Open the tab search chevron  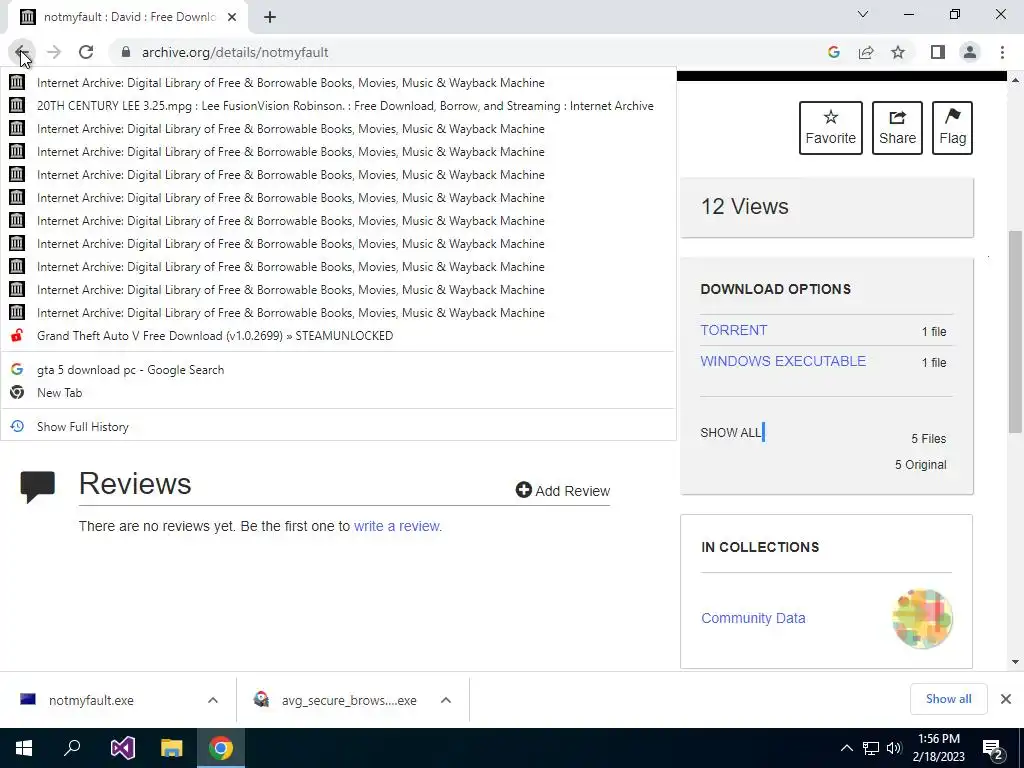[x=863, y=14]
